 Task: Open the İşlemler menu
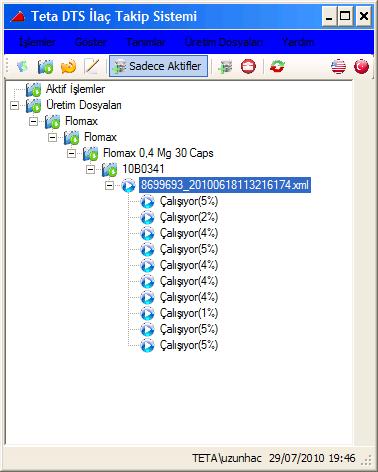pos(37,42)
